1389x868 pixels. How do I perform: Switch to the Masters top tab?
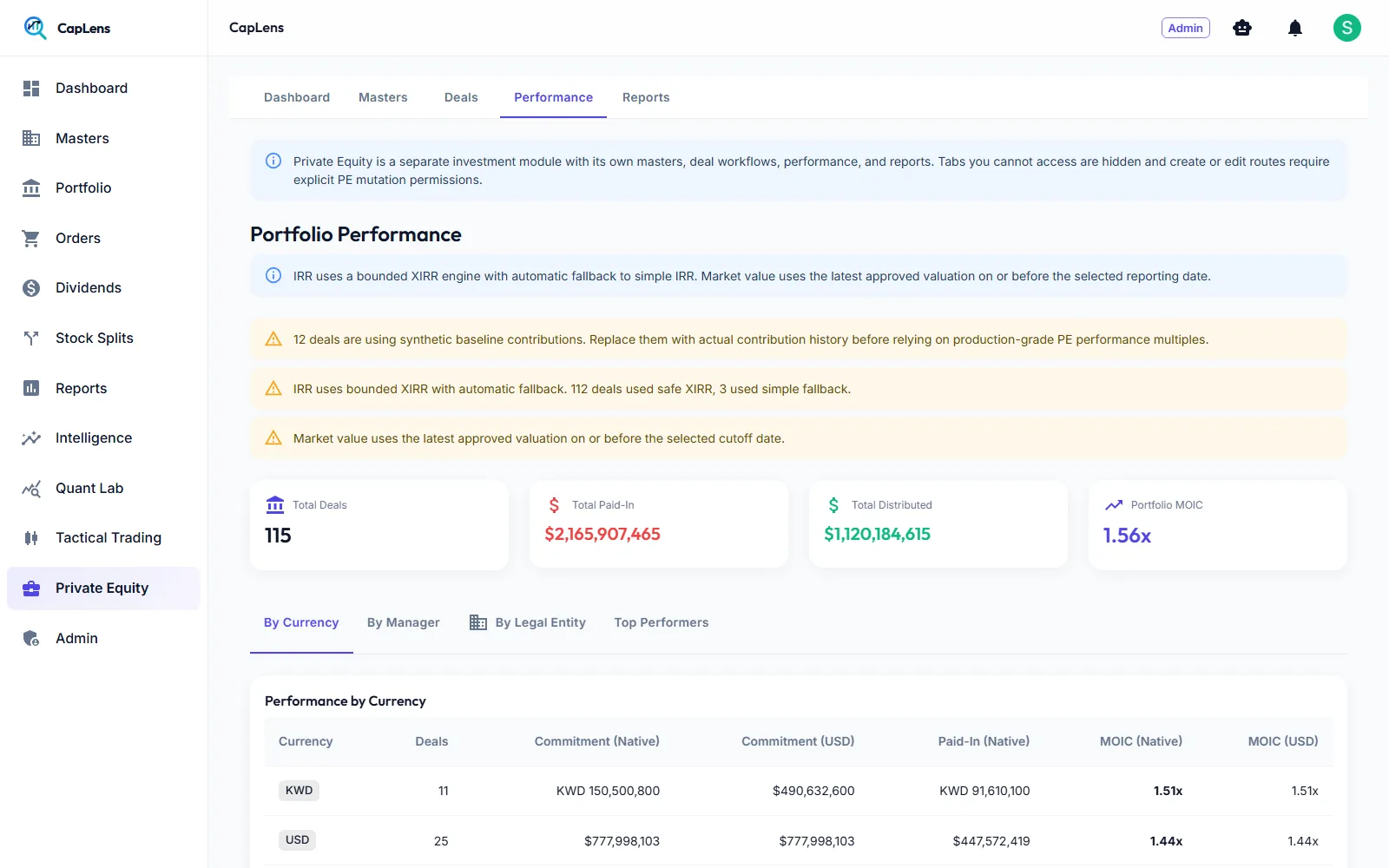[383, 97]
